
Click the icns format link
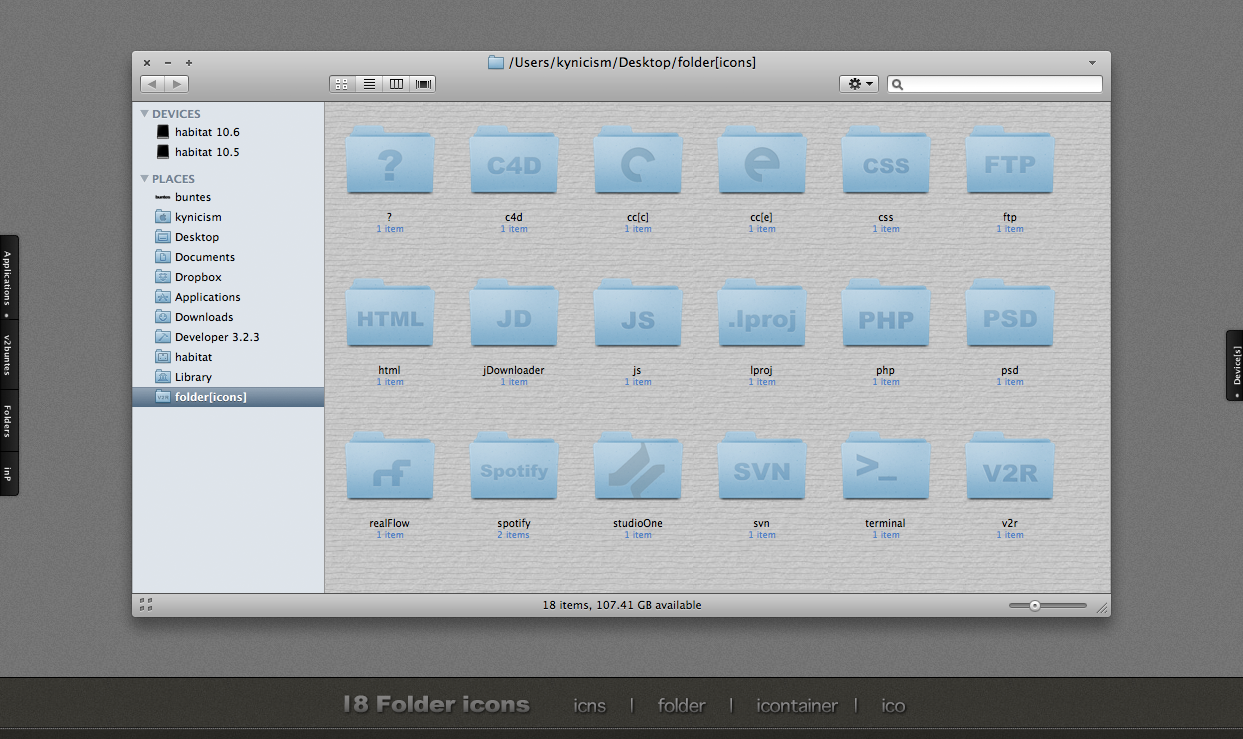(590, 706)
